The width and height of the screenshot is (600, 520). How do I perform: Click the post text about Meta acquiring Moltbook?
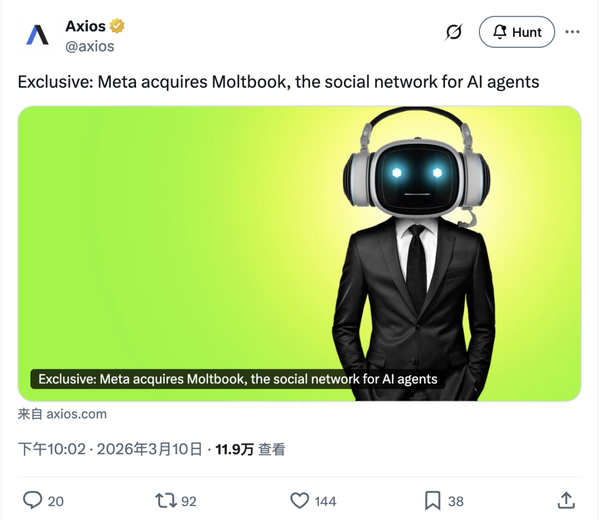278,82
